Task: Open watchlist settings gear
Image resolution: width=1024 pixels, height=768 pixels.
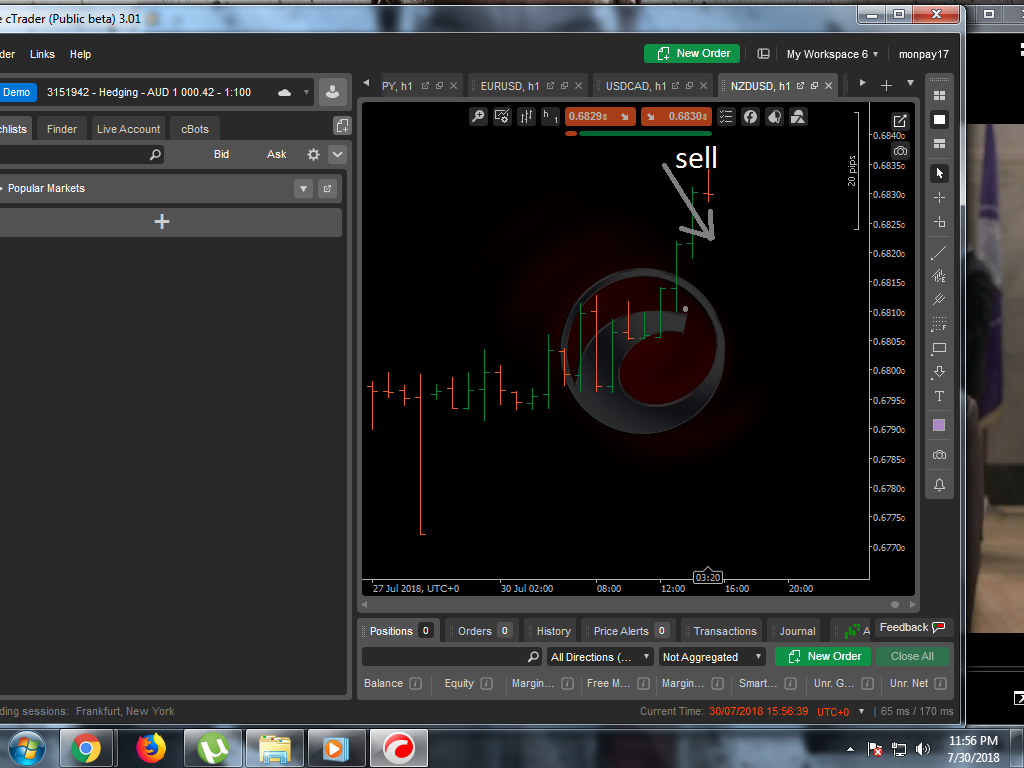Action: (313, 155)
